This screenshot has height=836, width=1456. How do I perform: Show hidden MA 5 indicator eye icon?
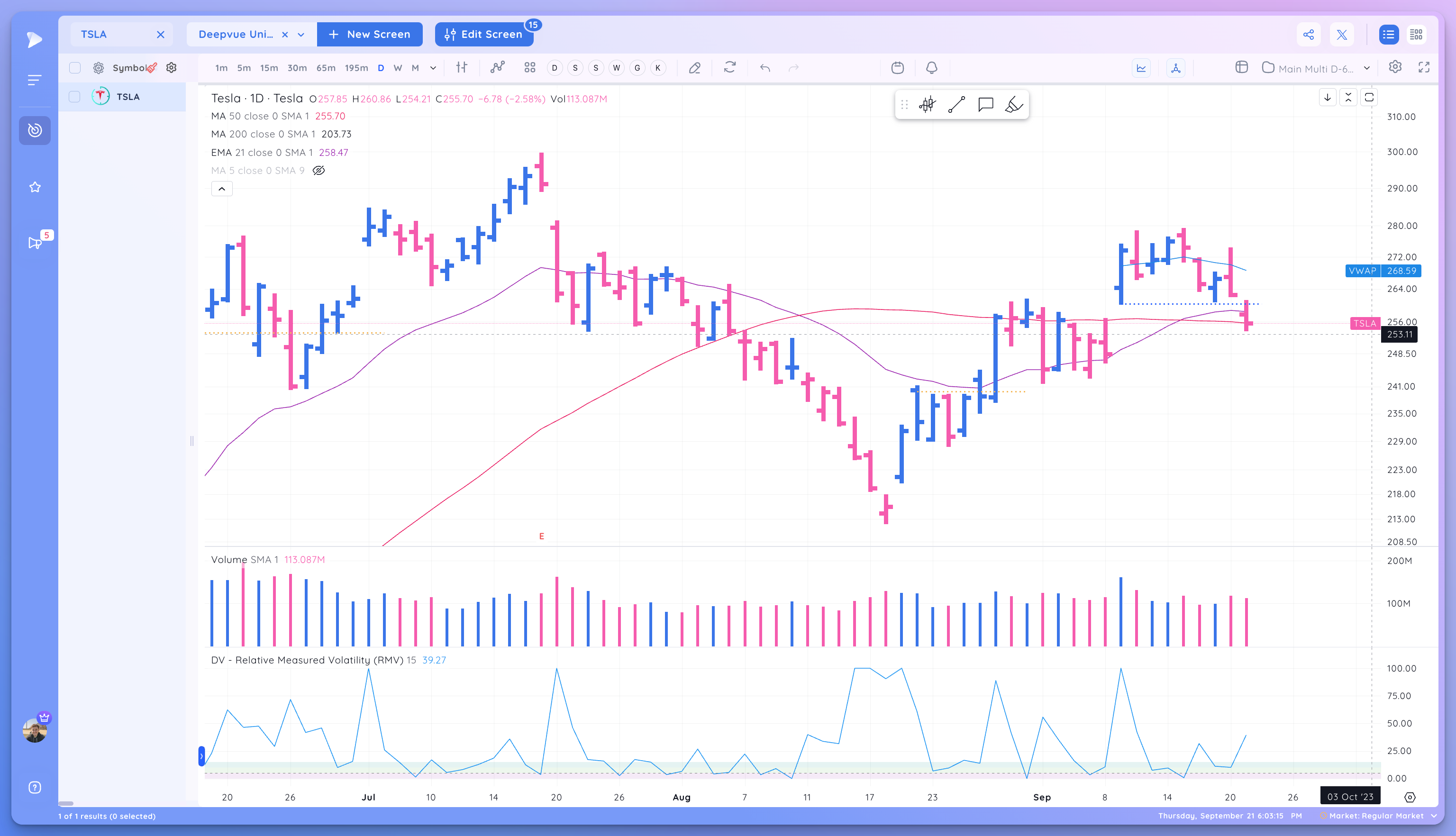pyautogui.click(x=318, y=171)
